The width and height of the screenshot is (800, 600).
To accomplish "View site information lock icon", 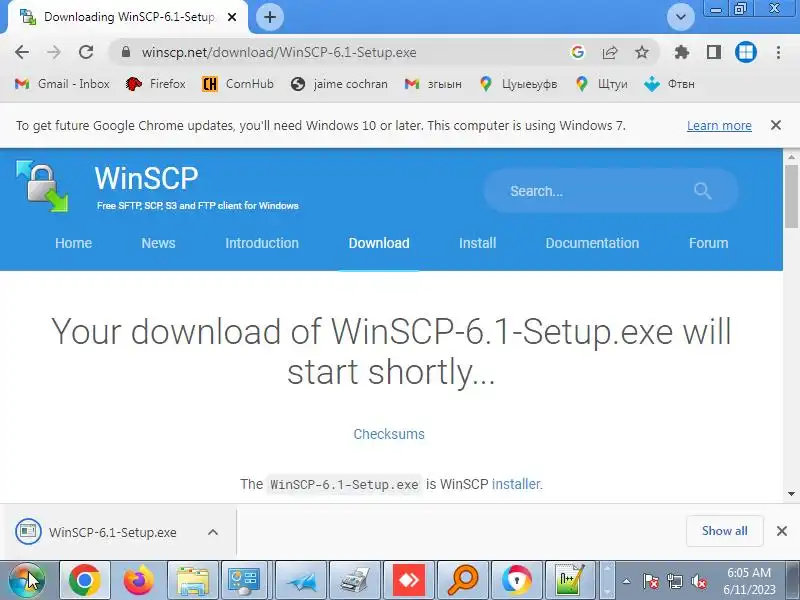I will [x=126, y=52].
